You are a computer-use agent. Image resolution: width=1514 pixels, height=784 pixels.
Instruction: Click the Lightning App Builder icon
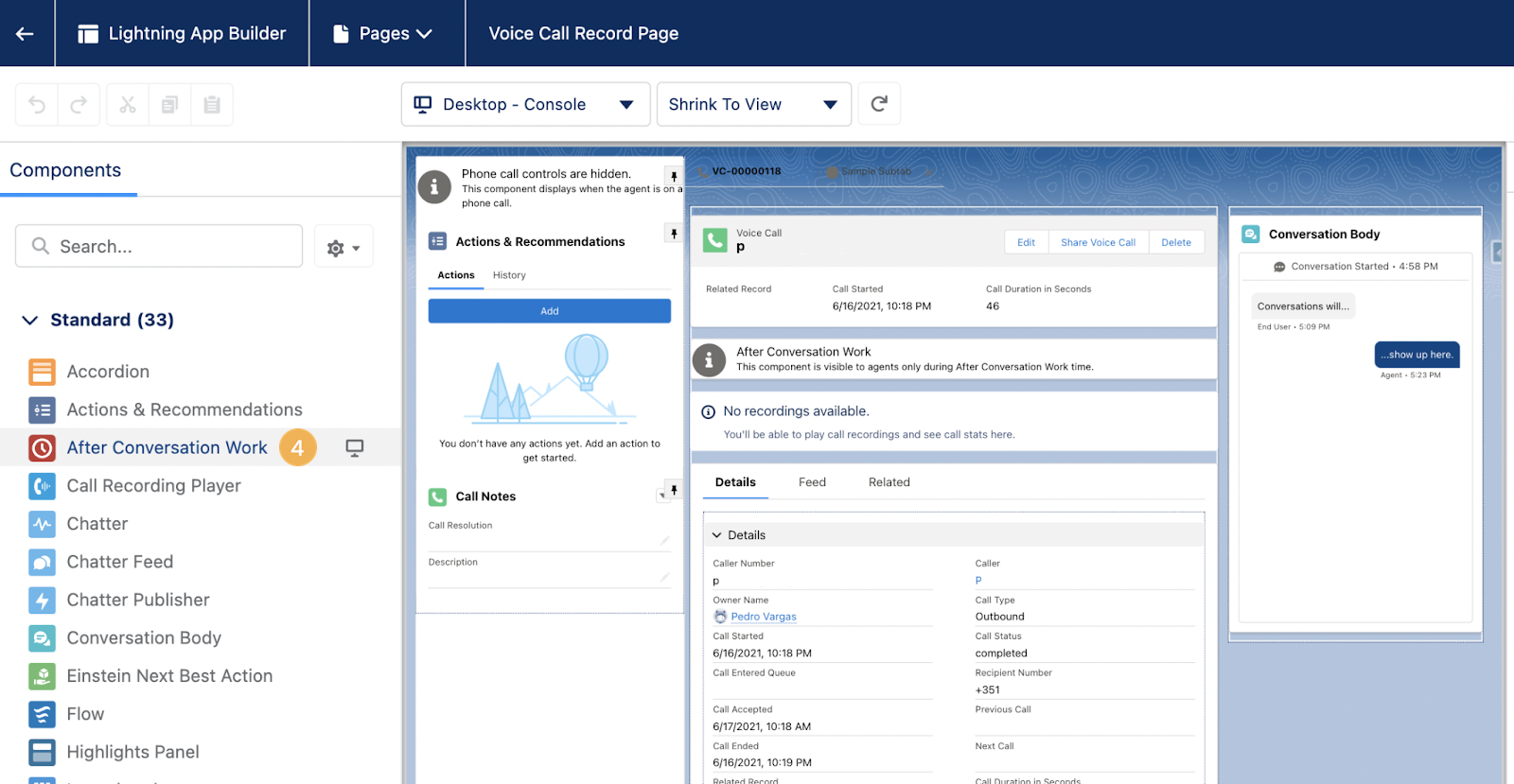pos(88,34)
